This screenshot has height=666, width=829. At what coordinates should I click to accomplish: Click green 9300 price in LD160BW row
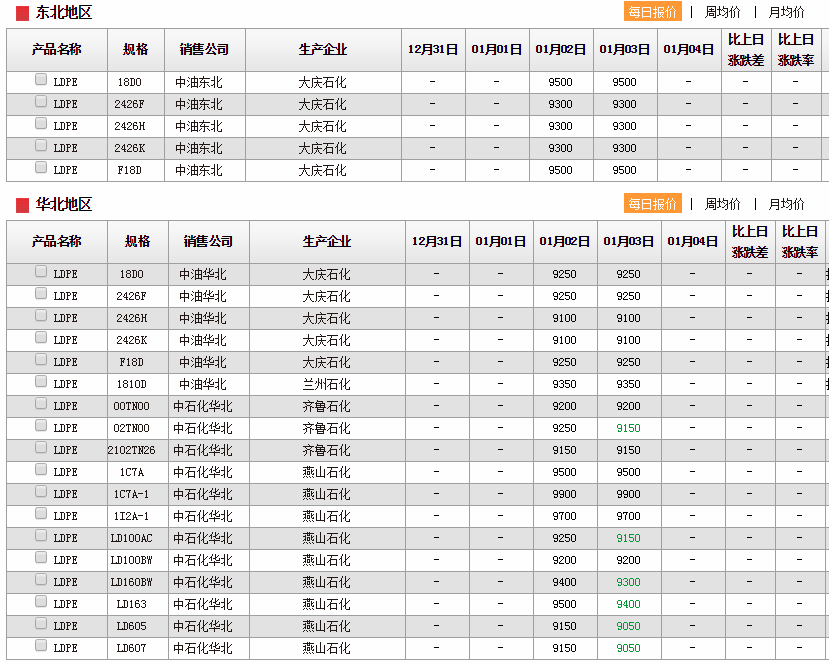pos(628,582)
